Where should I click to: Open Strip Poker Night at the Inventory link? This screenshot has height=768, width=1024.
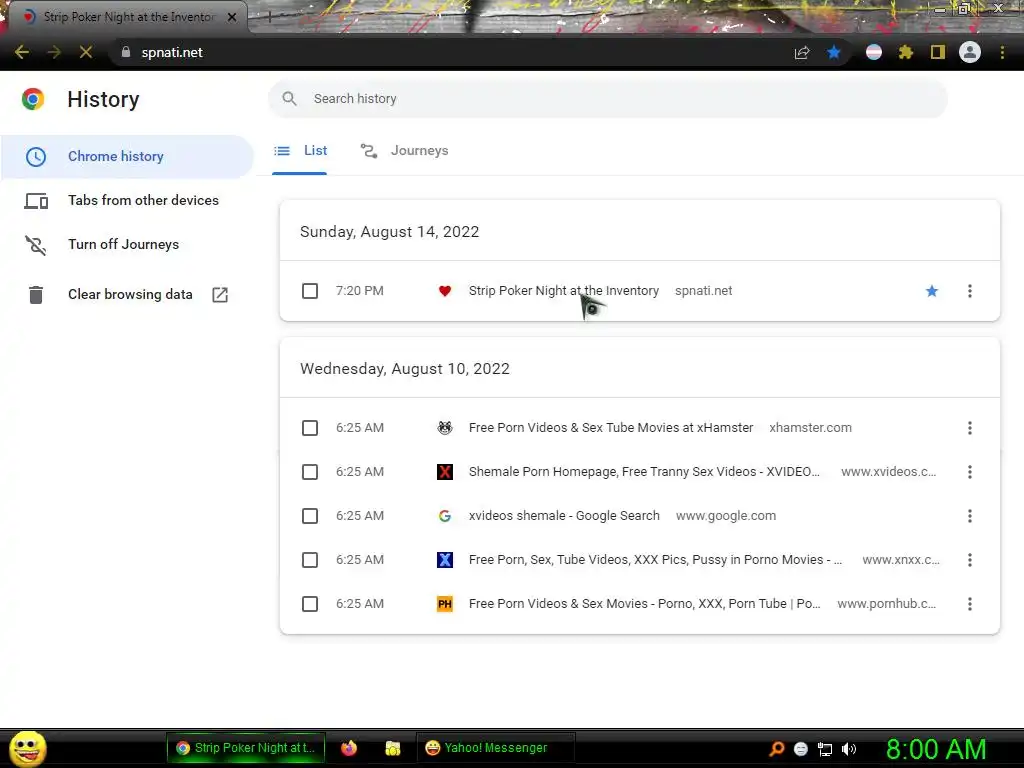tap(564, 291)
